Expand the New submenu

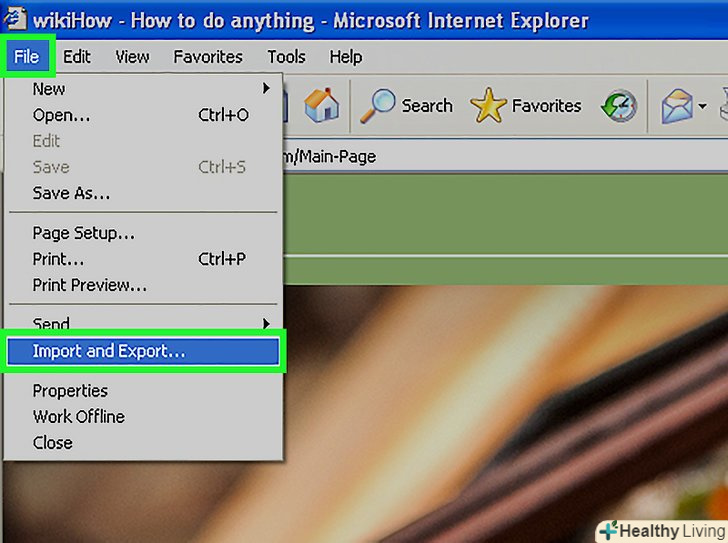coord(144,89)
